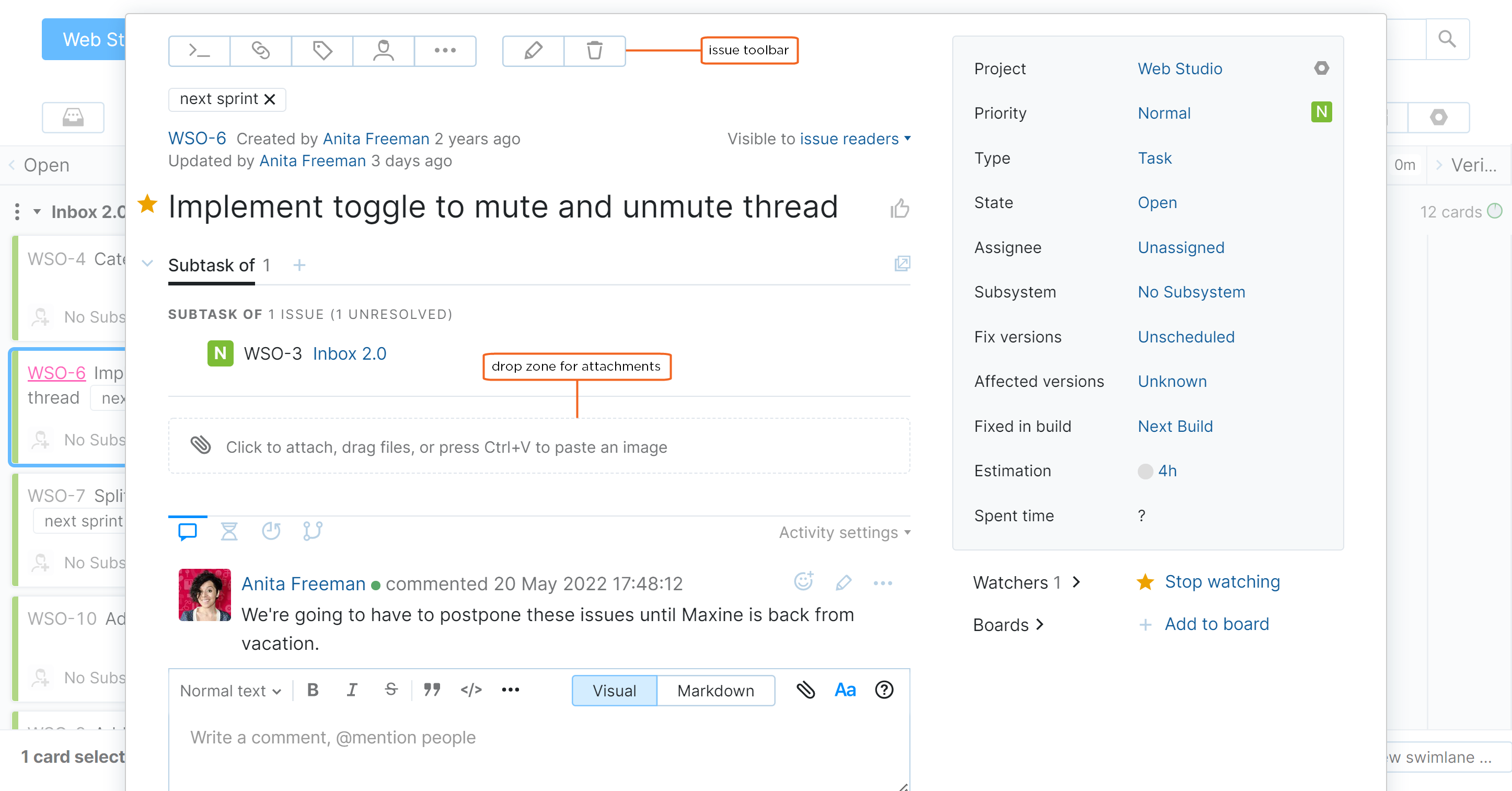Attach a file with the paperclip icon
This screenshot has height=791, width=1512.
click(805, 690)
